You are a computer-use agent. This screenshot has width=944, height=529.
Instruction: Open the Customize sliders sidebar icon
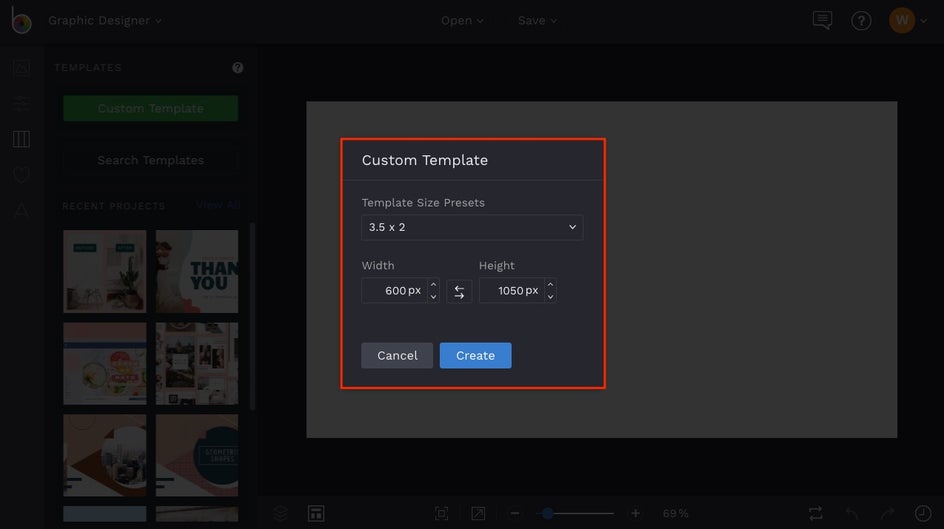coord(21,104)
